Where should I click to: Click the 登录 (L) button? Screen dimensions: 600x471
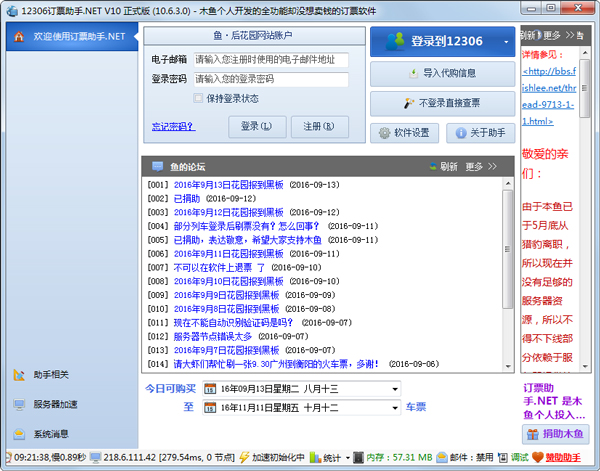257,127
